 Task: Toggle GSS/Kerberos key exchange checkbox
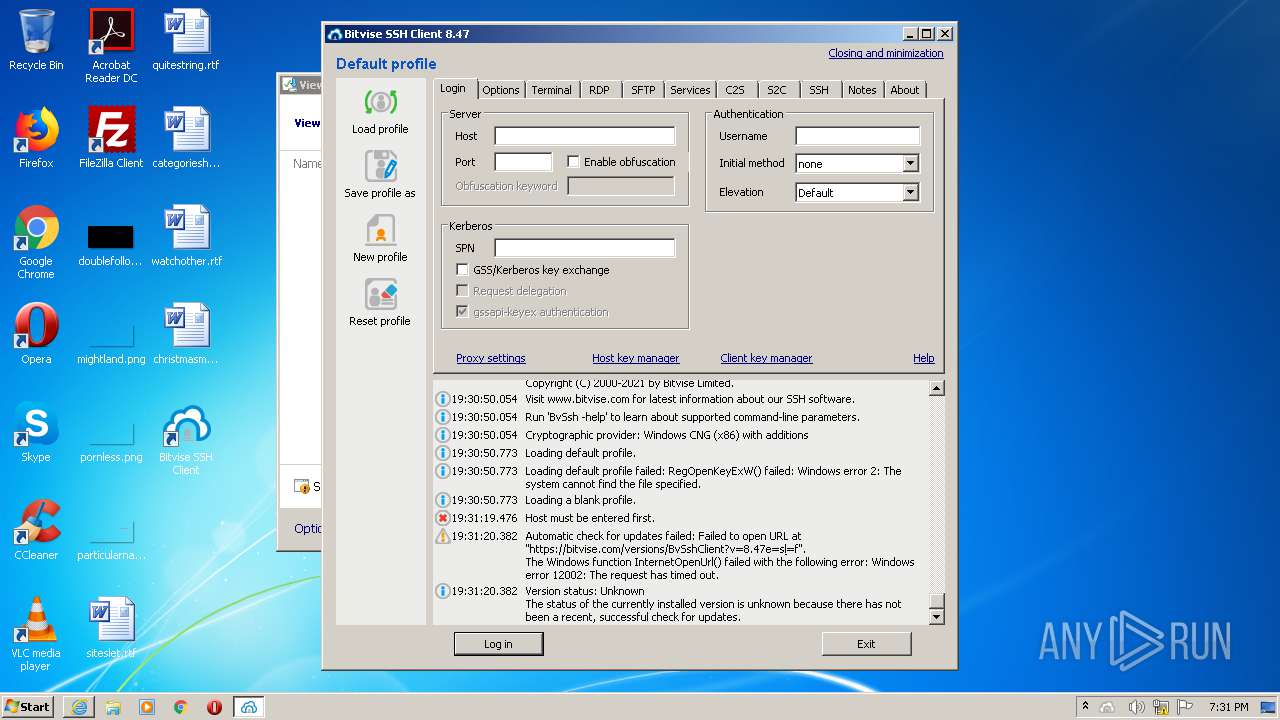(x=462, y=269)
